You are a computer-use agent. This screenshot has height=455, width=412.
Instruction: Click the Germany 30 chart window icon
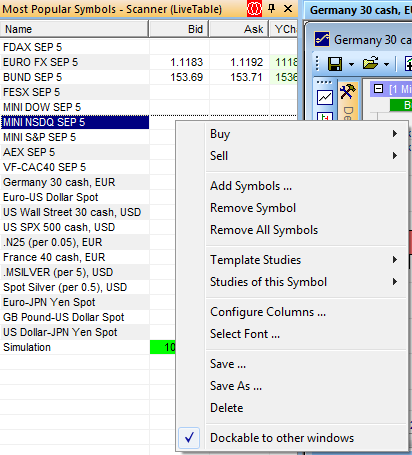click(322, 39)
